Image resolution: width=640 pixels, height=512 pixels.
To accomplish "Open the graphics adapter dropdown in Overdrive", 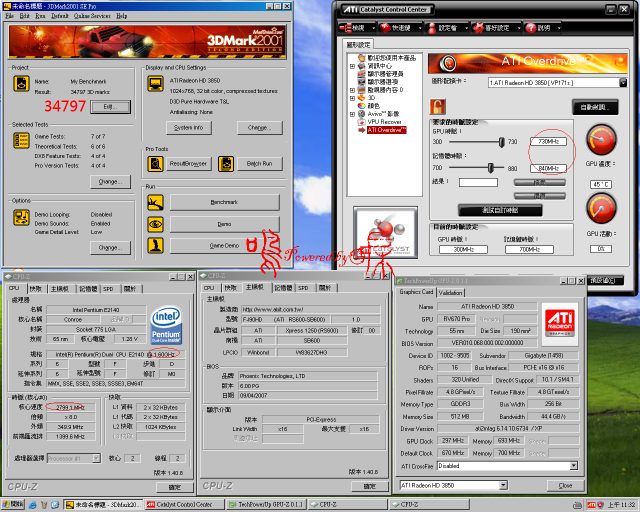I will [623, 82].
